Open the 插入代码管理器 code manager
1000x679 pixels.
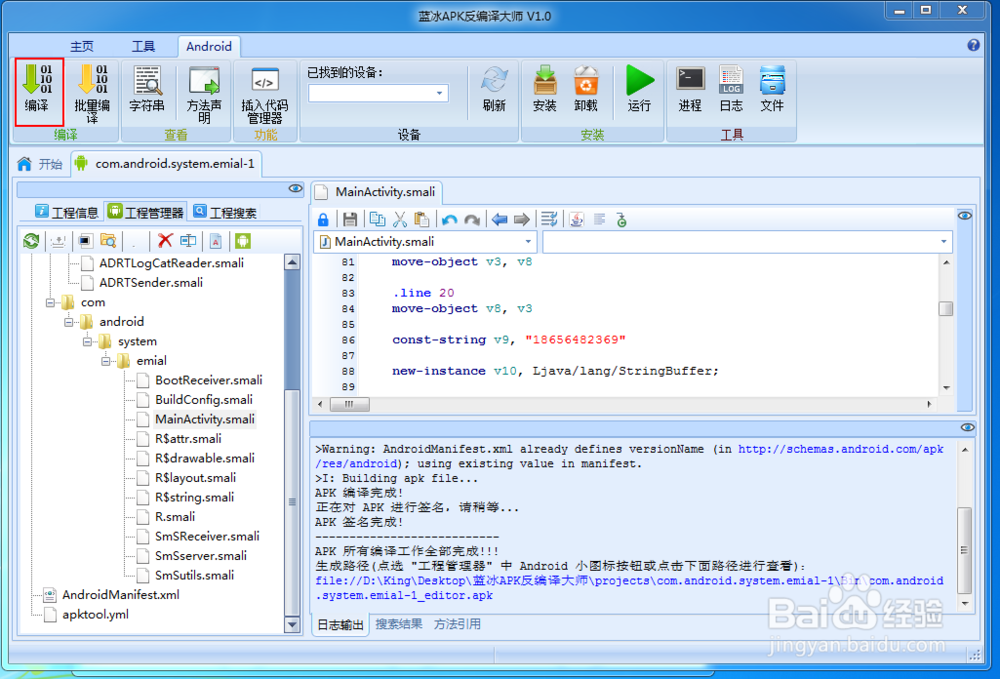265,94
